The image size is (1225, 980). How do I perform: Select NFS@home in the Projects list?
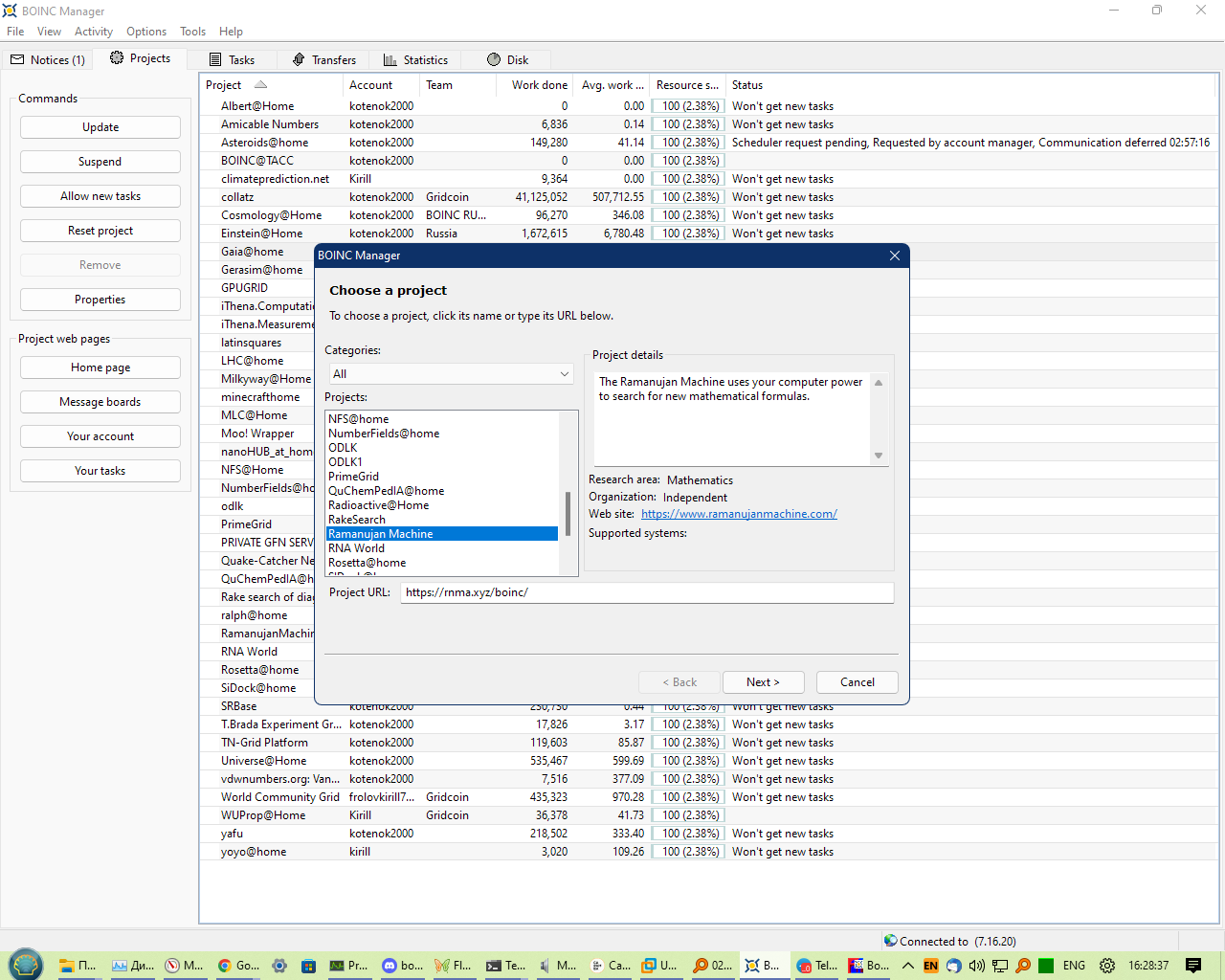(441, 419)
